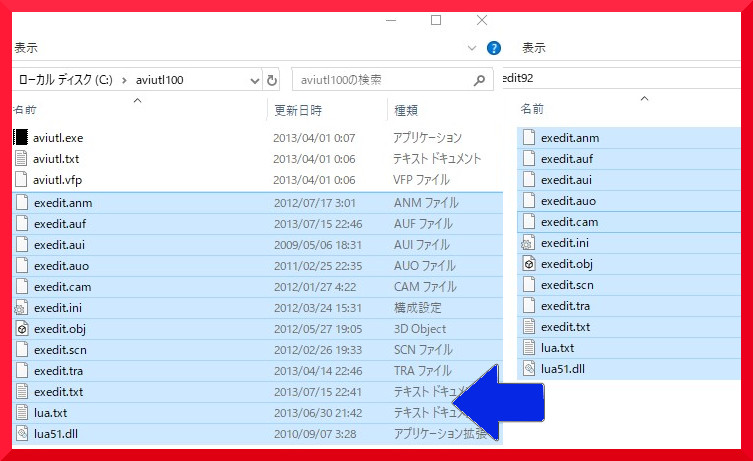Viewport: 753px width, 461px height.
Task: Click exedit.tra icon in aviutl100 window
Action: [22, 371]
